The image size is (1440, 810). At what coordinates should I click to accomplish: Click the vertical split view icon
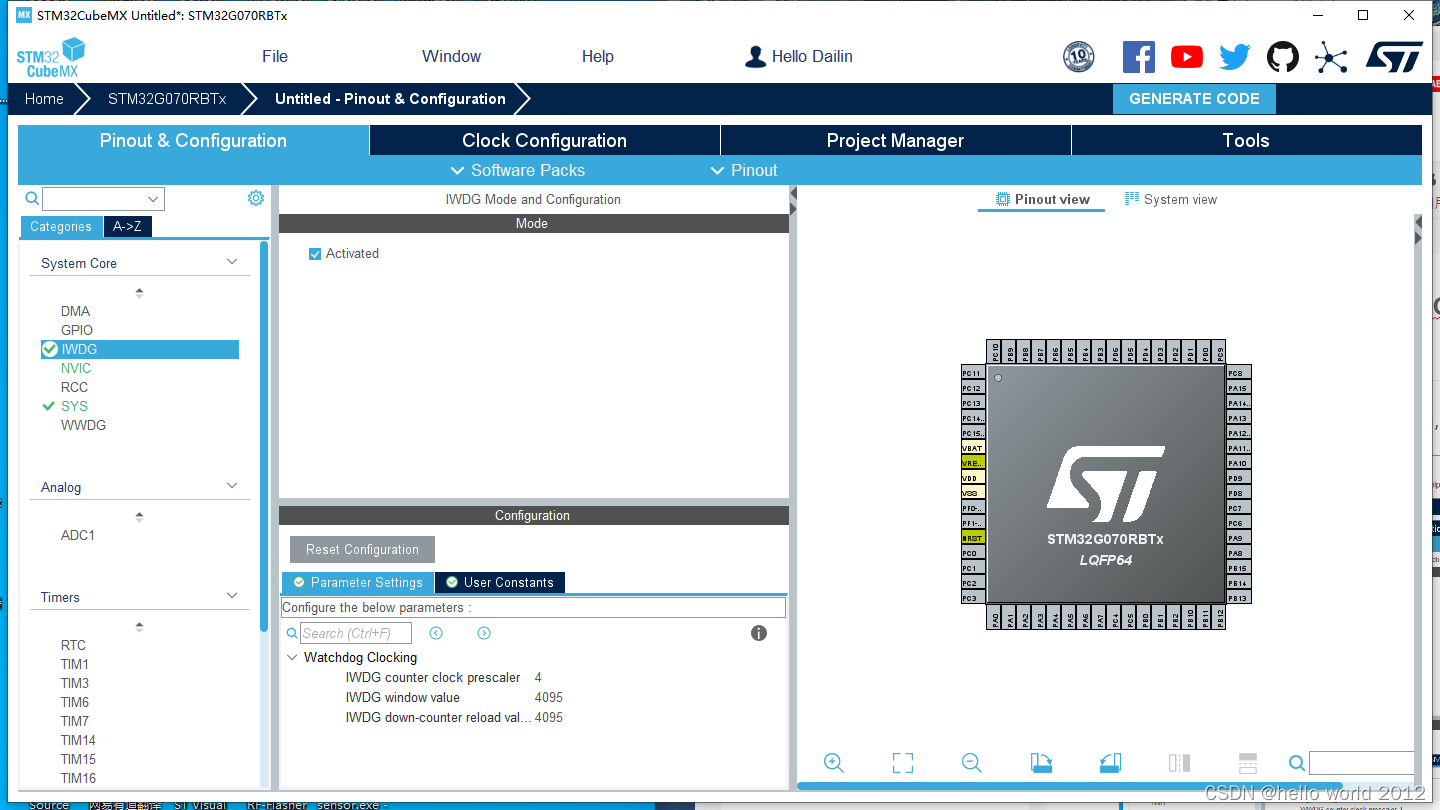(1179, 763)
